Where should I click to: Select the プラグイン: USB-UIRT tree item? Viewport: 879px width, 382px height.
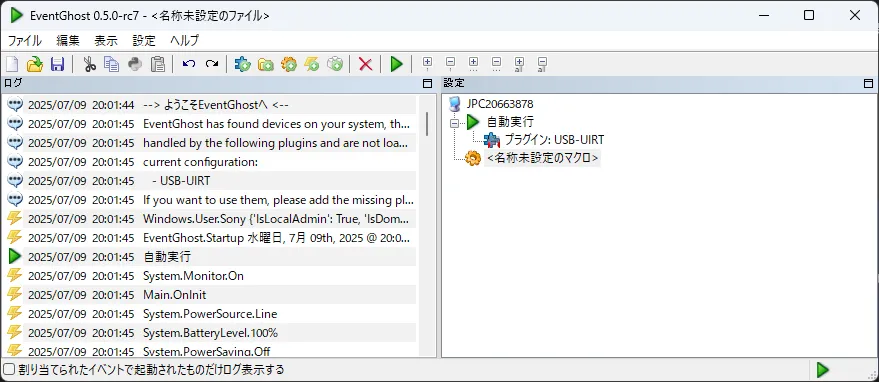(554, 140)
